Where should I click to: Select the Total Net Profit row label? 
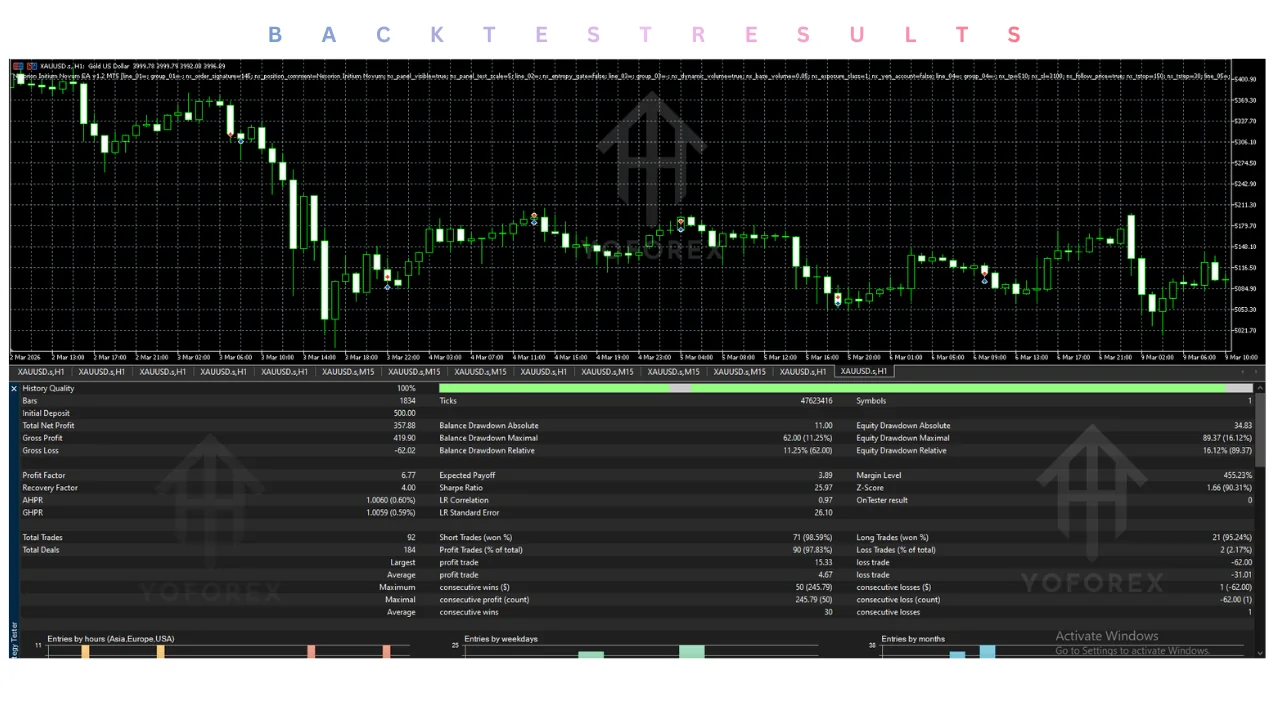48,426
